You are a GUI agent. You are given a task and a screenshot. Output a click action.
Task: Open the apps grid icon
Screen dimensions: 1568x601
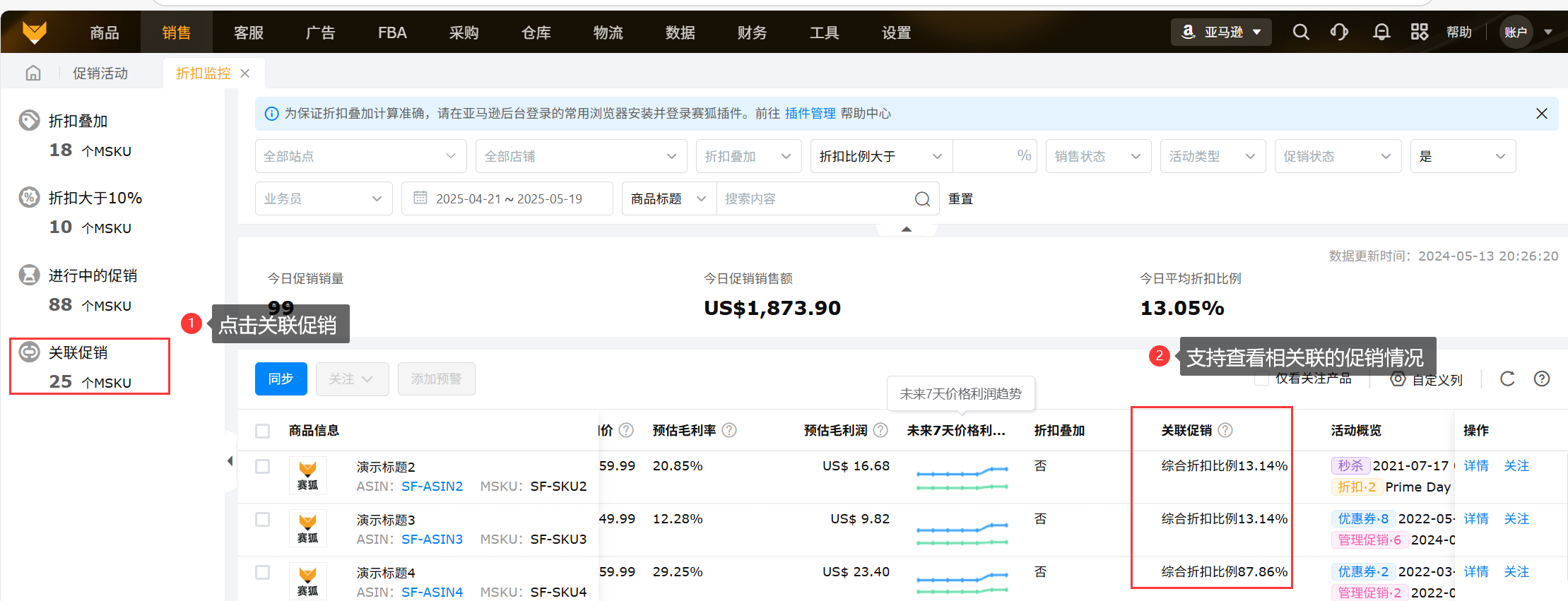1419,32
